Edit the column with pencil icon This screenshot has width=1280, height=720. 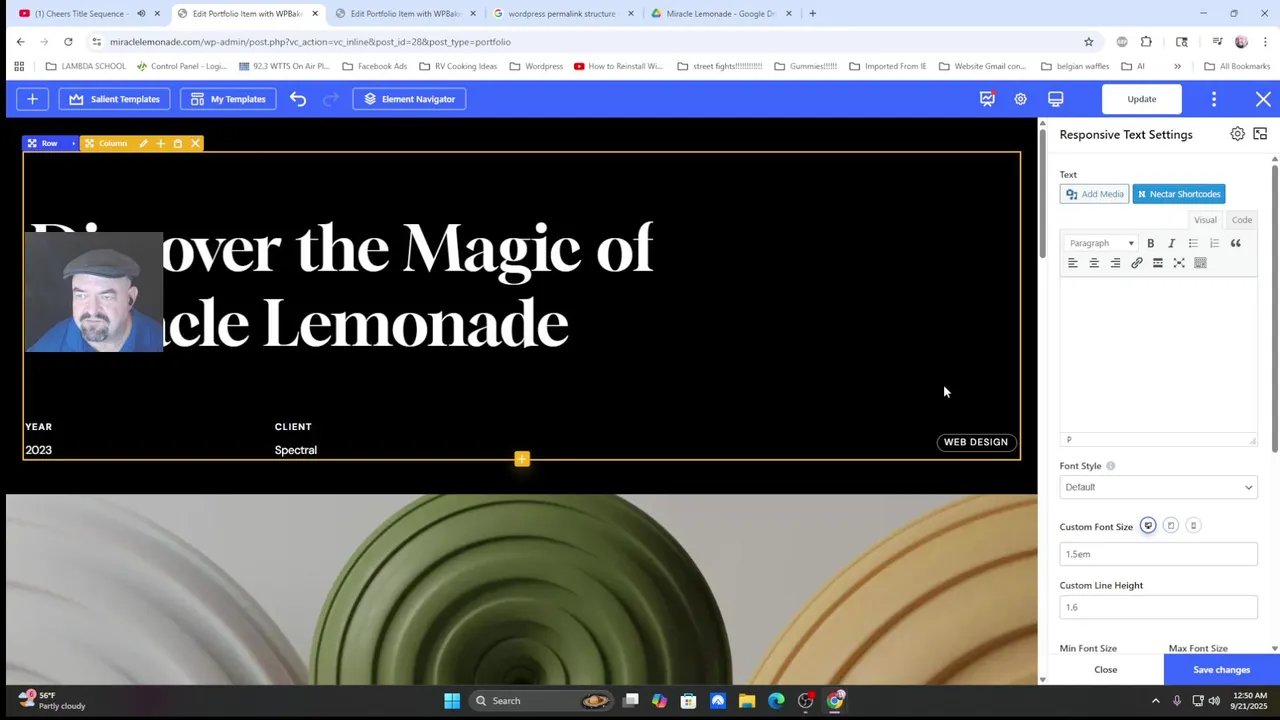[x=143, y=143]
